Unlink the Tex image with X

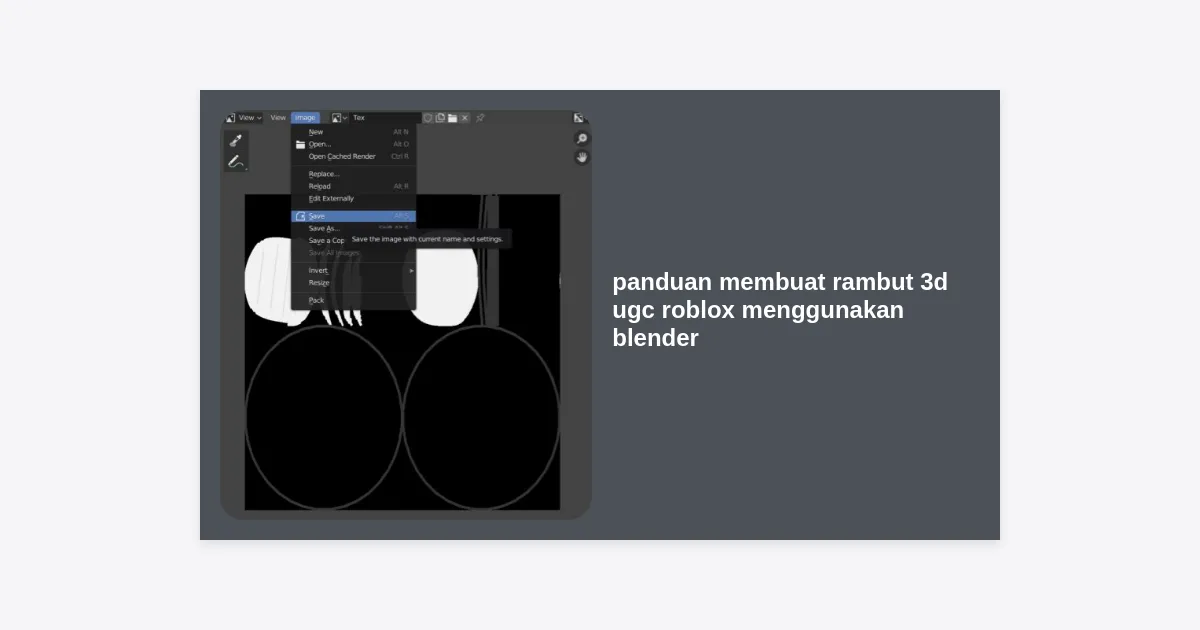click(464, 118)
